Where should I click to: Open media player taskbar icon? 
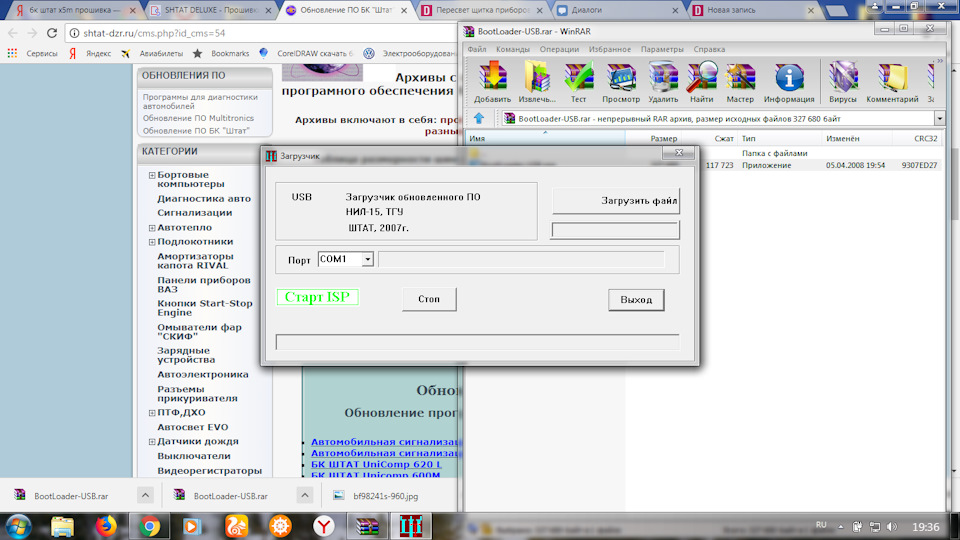click(192, 526)
